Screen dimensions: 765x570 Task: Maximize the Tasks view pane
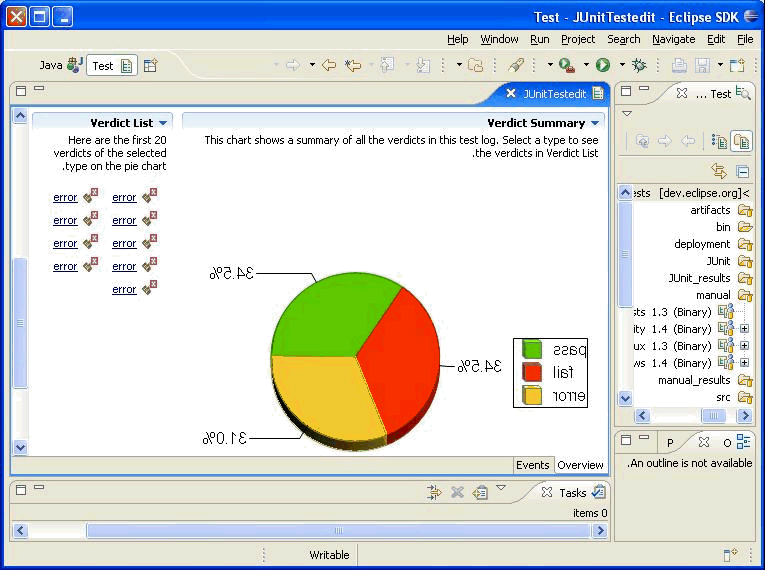pos(21,489)
